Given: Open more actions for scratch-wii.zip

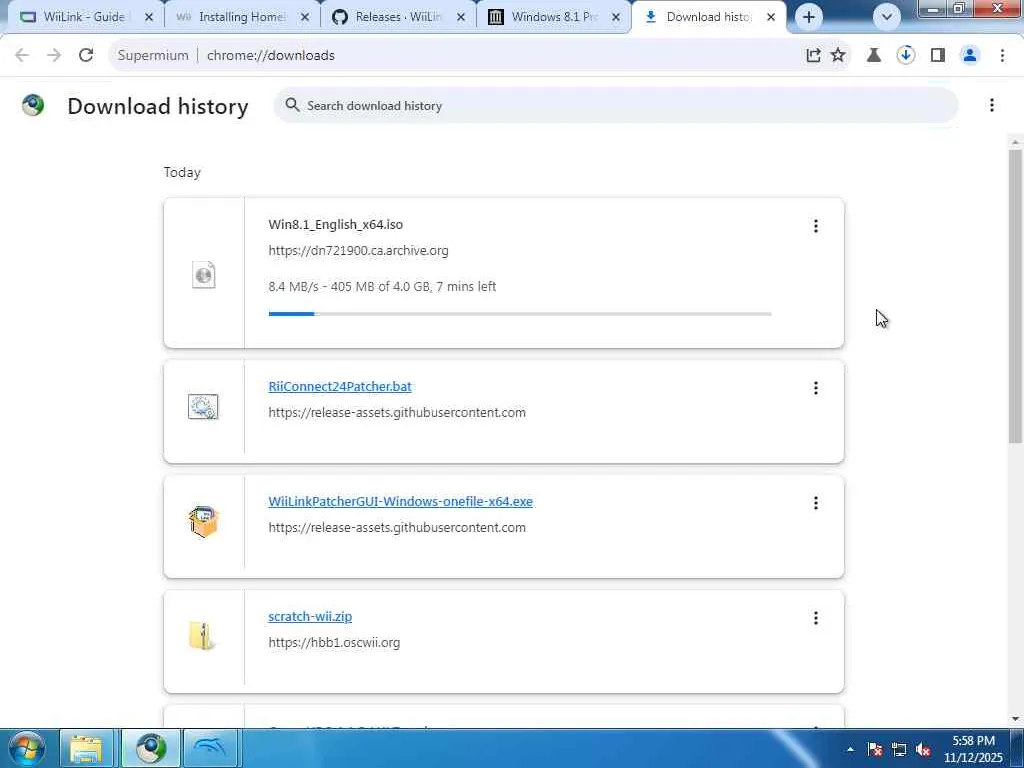Looking at the screenshot, I should 816,618.
